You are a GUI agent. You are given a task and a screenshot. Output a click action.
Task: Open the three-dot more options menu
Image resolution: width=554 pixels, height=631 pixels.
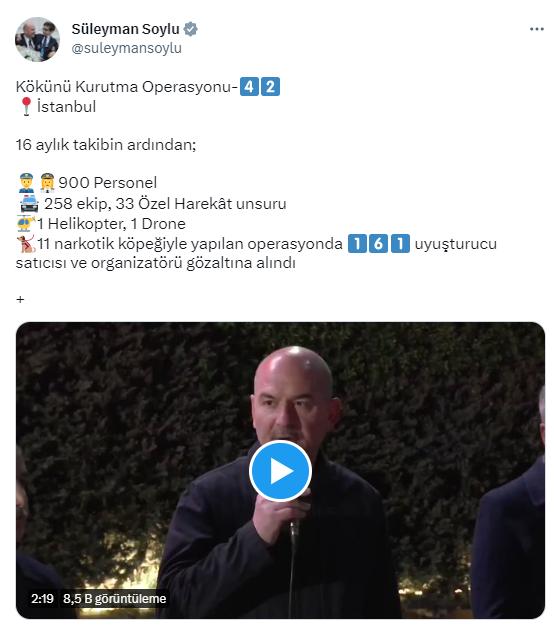tap(536, 29)
